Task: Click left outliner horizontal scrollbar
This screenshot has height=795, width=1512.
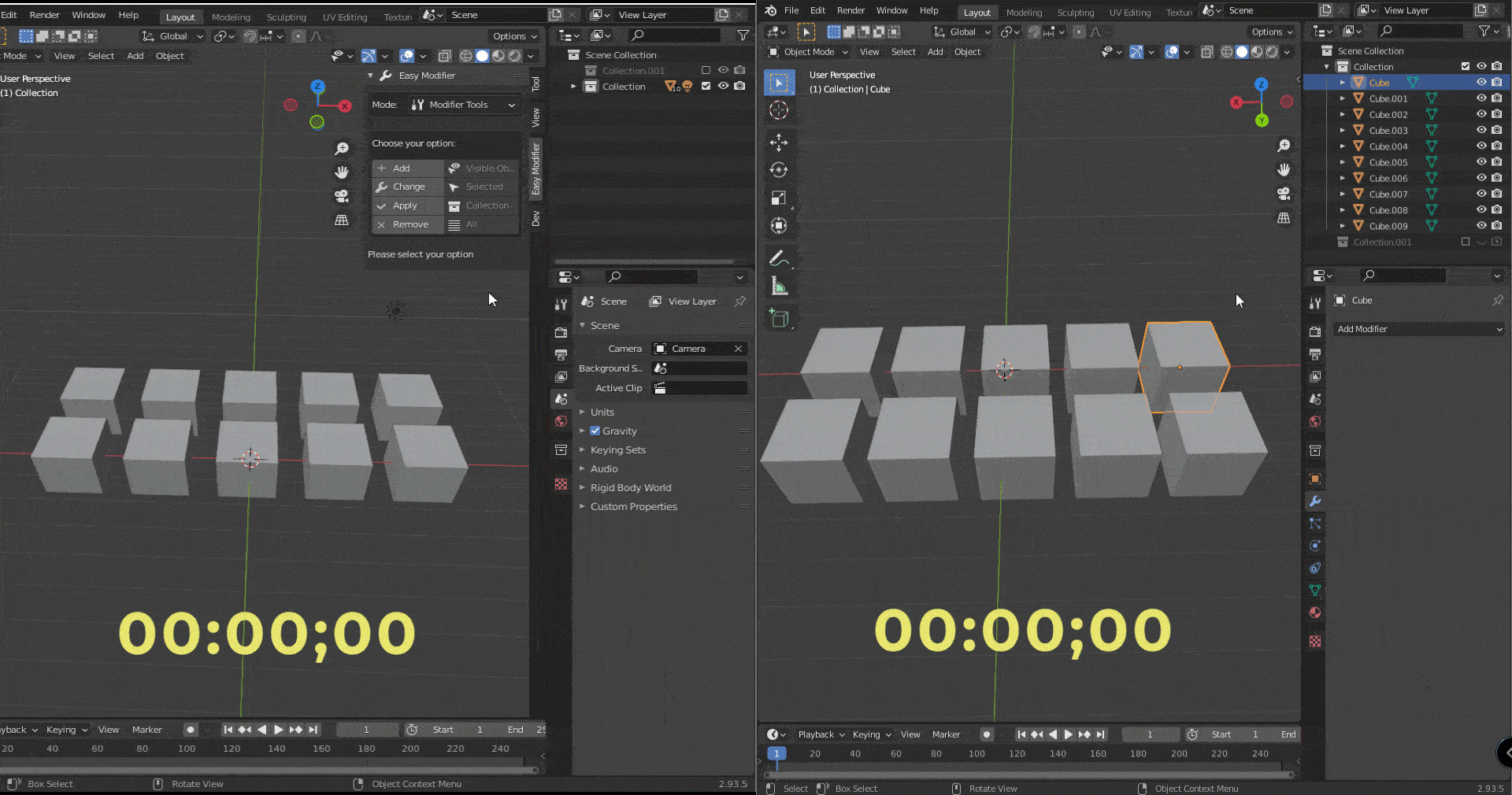Action: click(644, 261)
